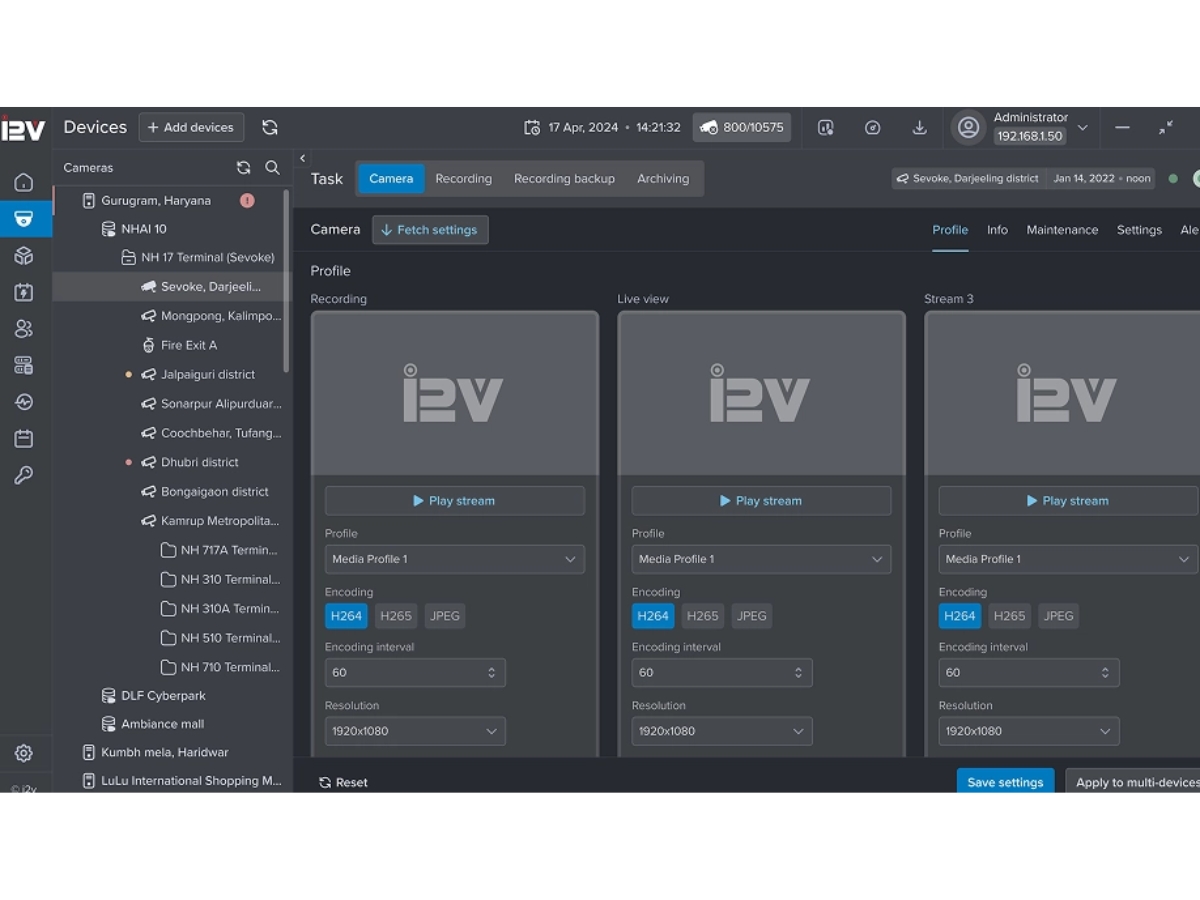This screenshot has height=900, width=1200.
Task: Open Live view resolution 1920x1080 dropdown
Action: (x=722, y=731)
